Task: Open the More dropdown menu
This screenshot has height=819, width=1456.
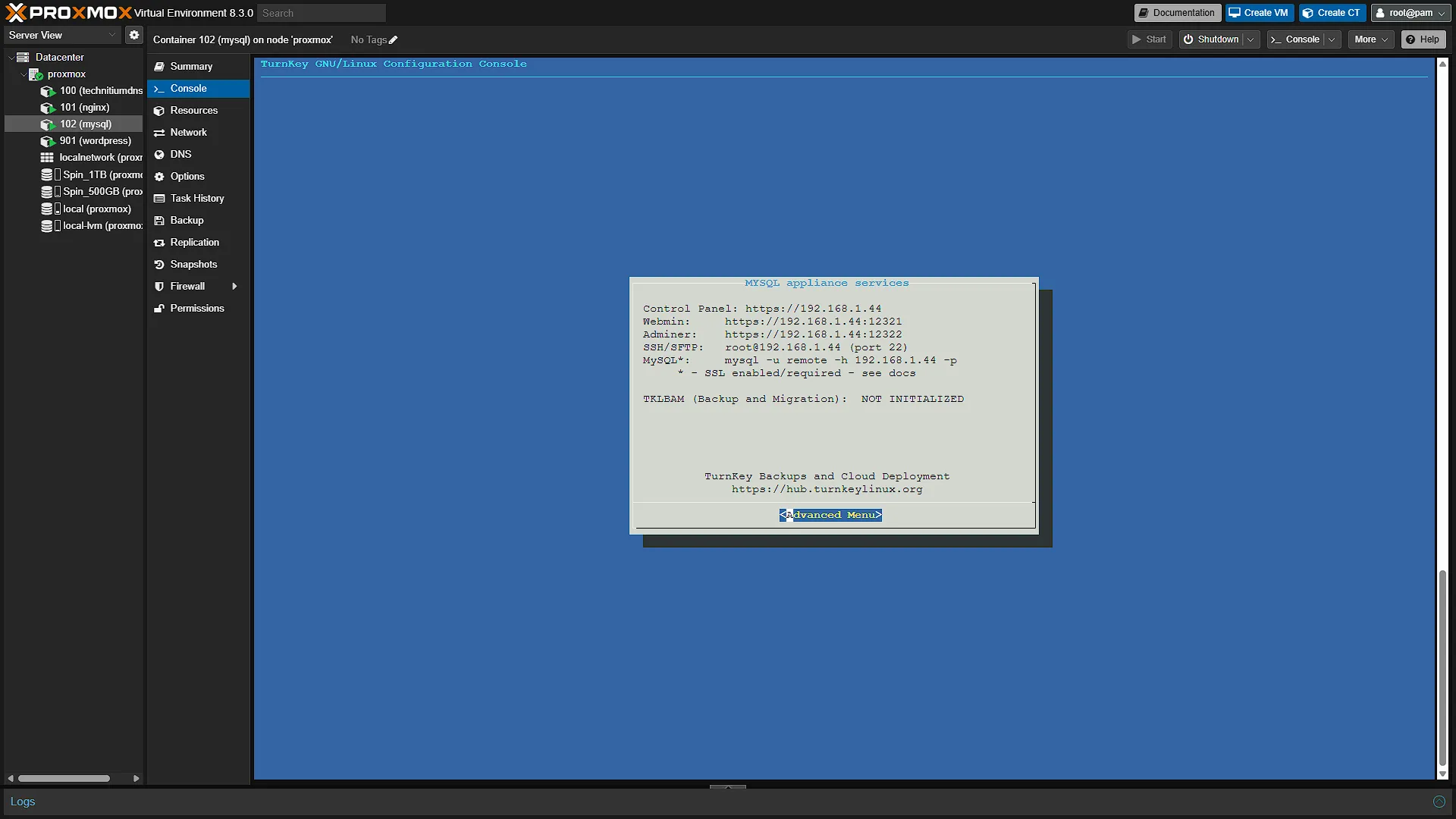Action: pyautogui.click(x=1371, y=39)
